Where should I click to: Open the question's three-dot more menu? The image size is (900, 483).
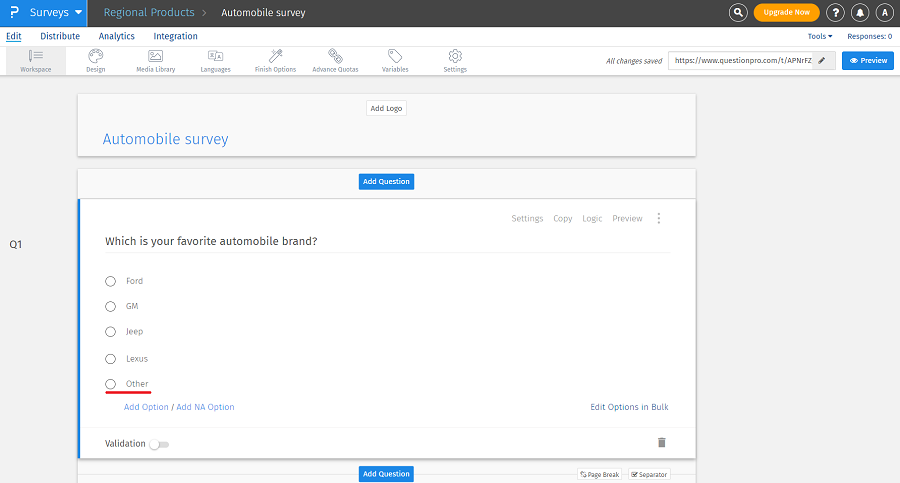658,218
